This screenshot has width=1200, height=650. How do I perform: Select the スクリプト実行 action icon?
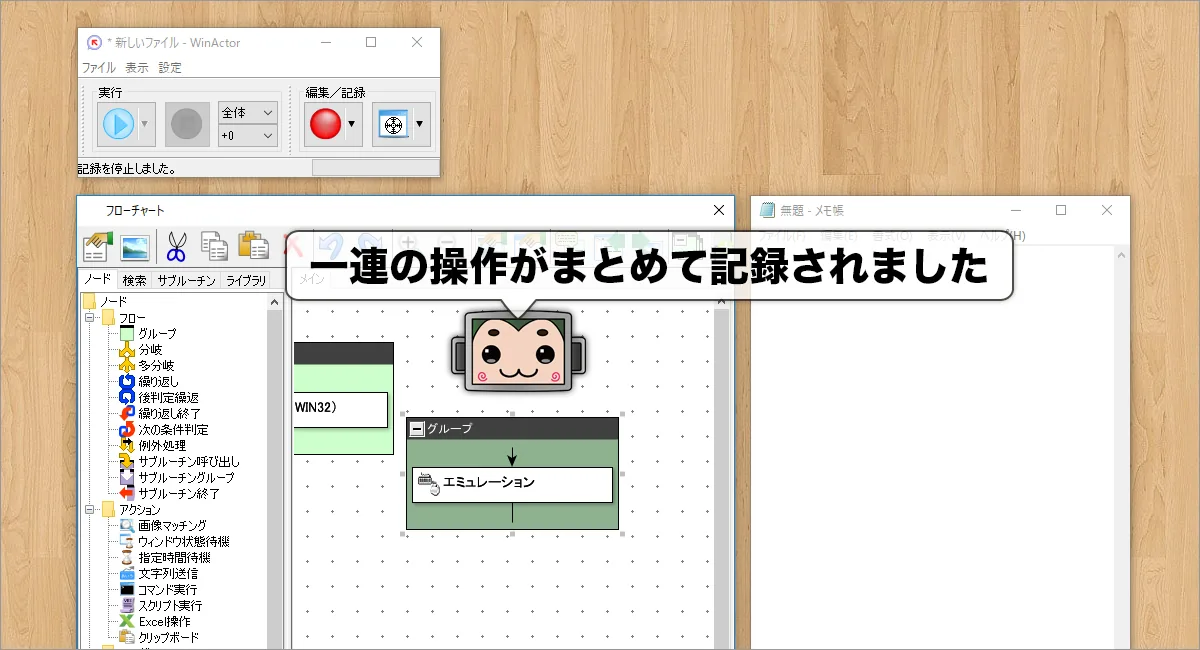(127, 605)
